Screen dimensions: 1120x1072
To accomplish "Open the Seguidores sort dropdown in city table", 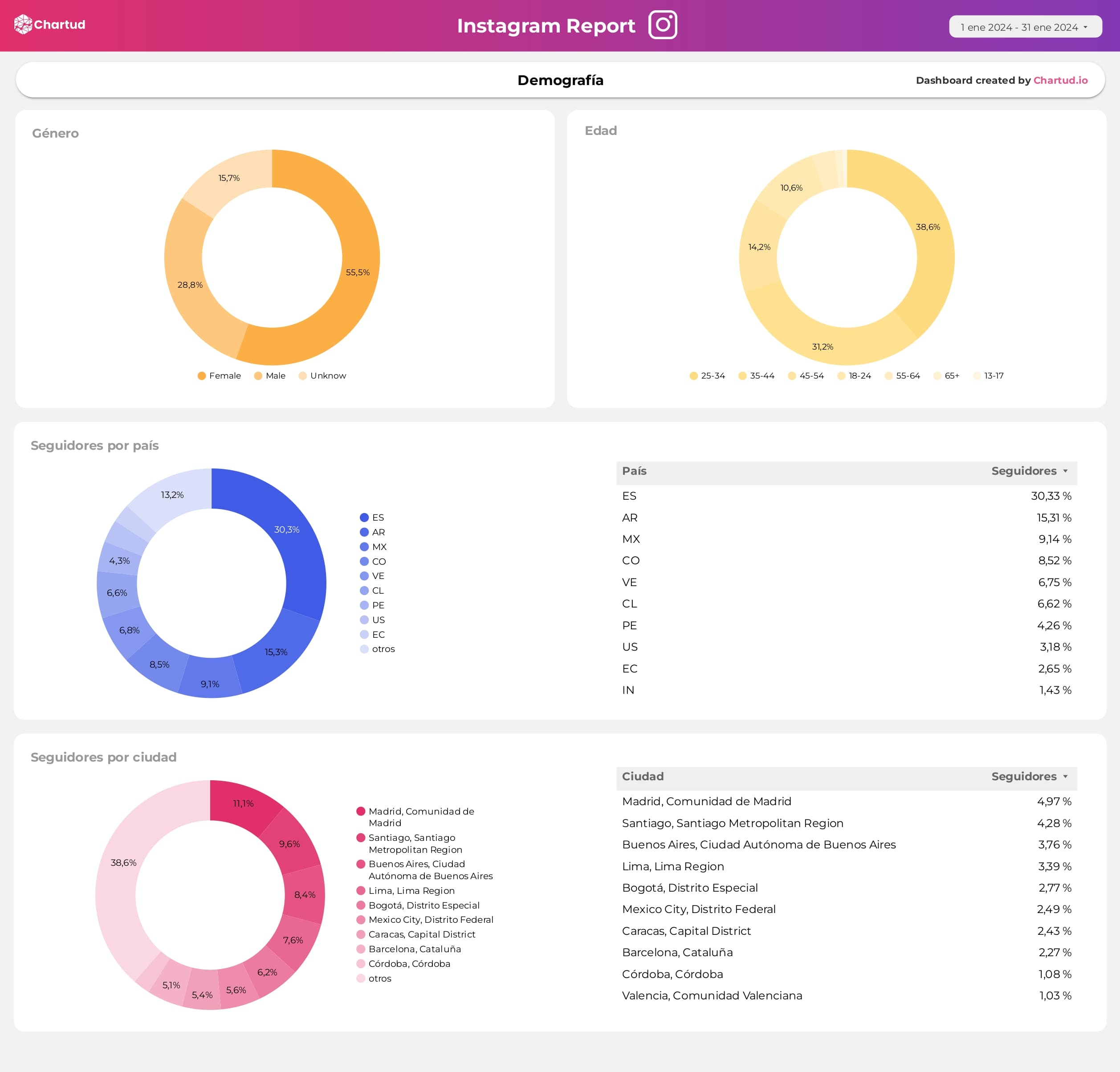I will (1066, 777).
